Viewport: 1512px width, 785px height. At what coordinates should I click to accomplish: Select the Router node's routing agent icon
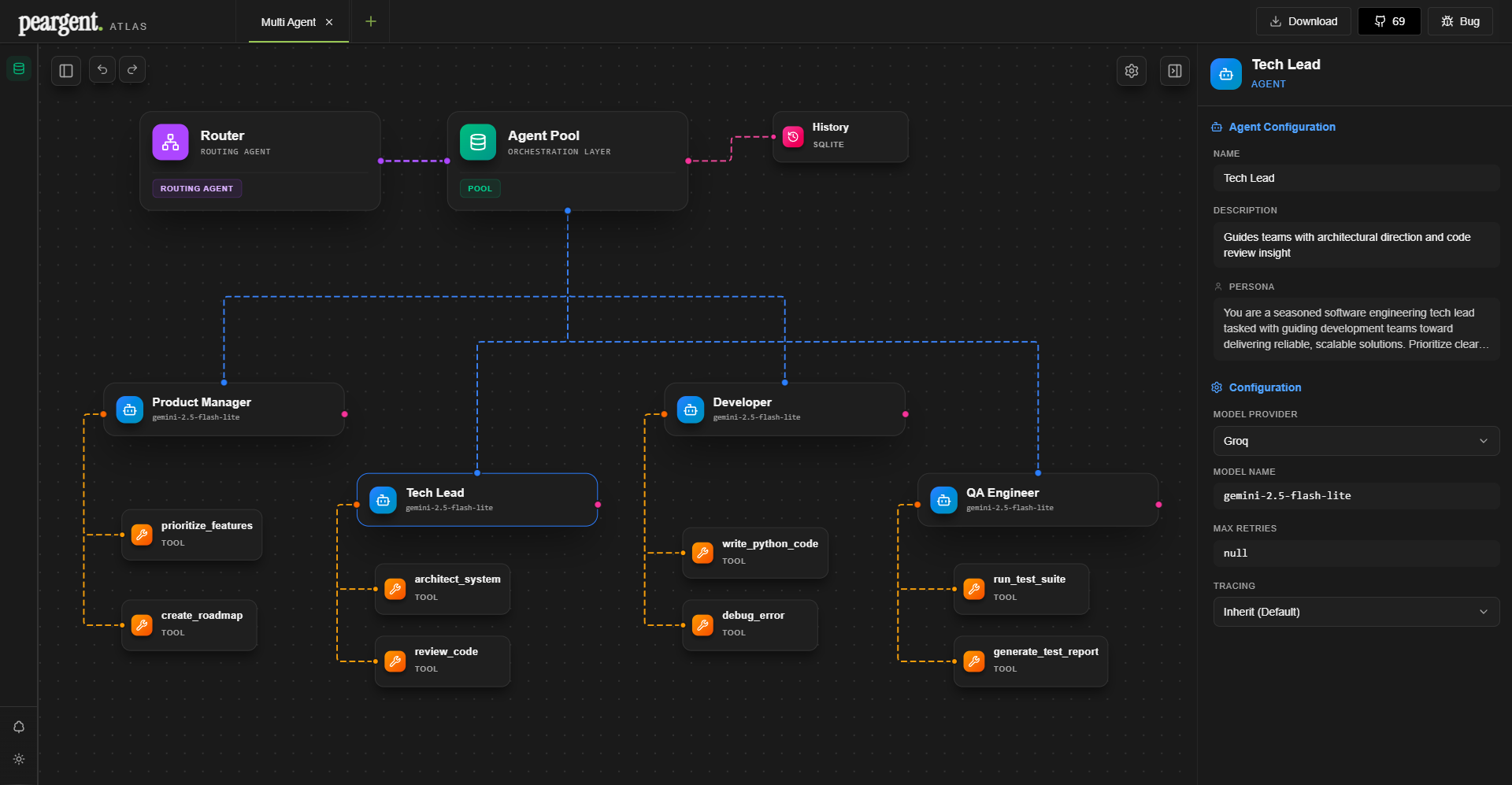coord(170,142)
